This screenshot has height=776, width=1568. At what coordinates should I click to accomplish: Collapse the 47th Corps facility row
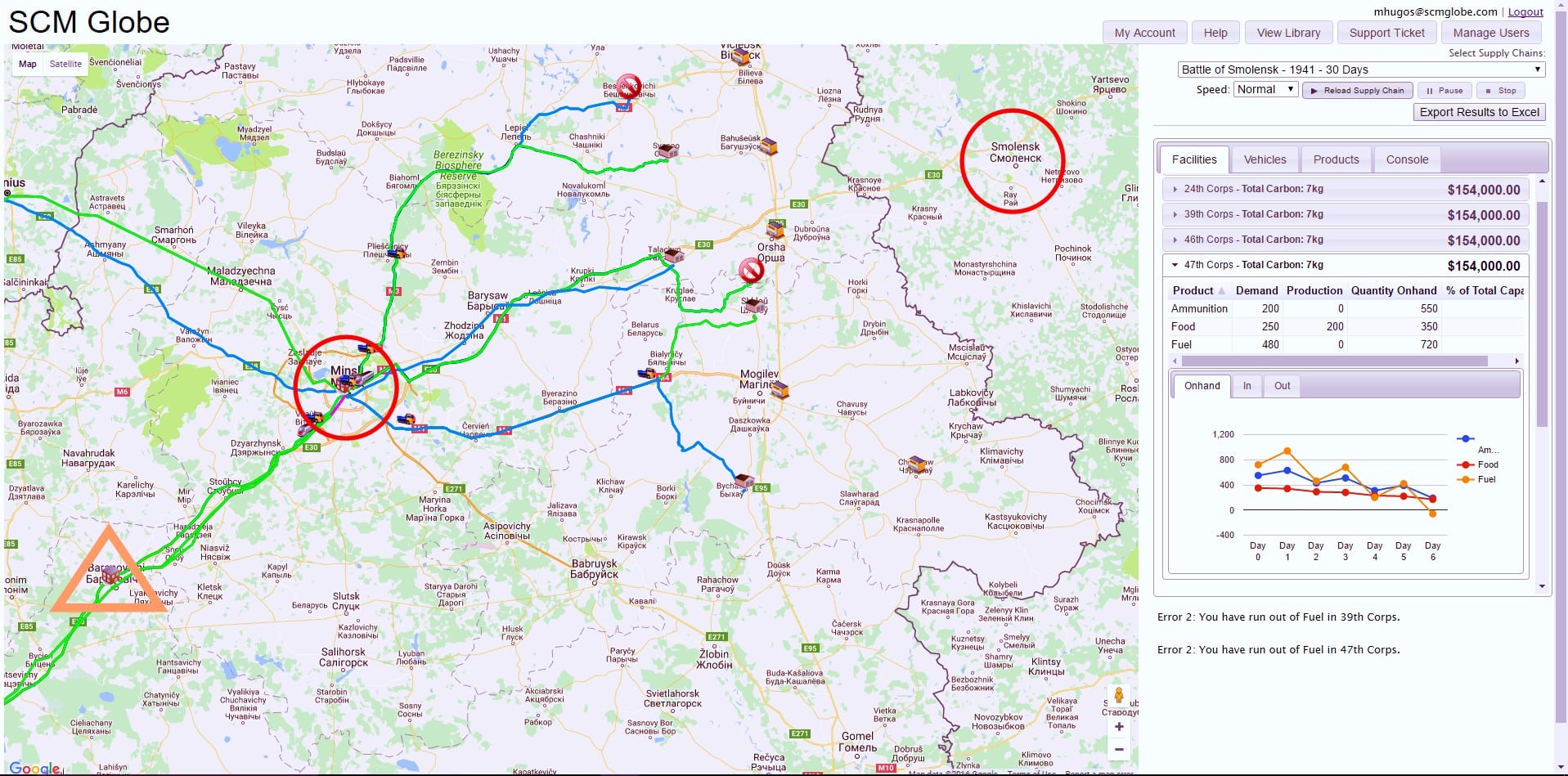pyautogui.click(x=1345, y=265)
